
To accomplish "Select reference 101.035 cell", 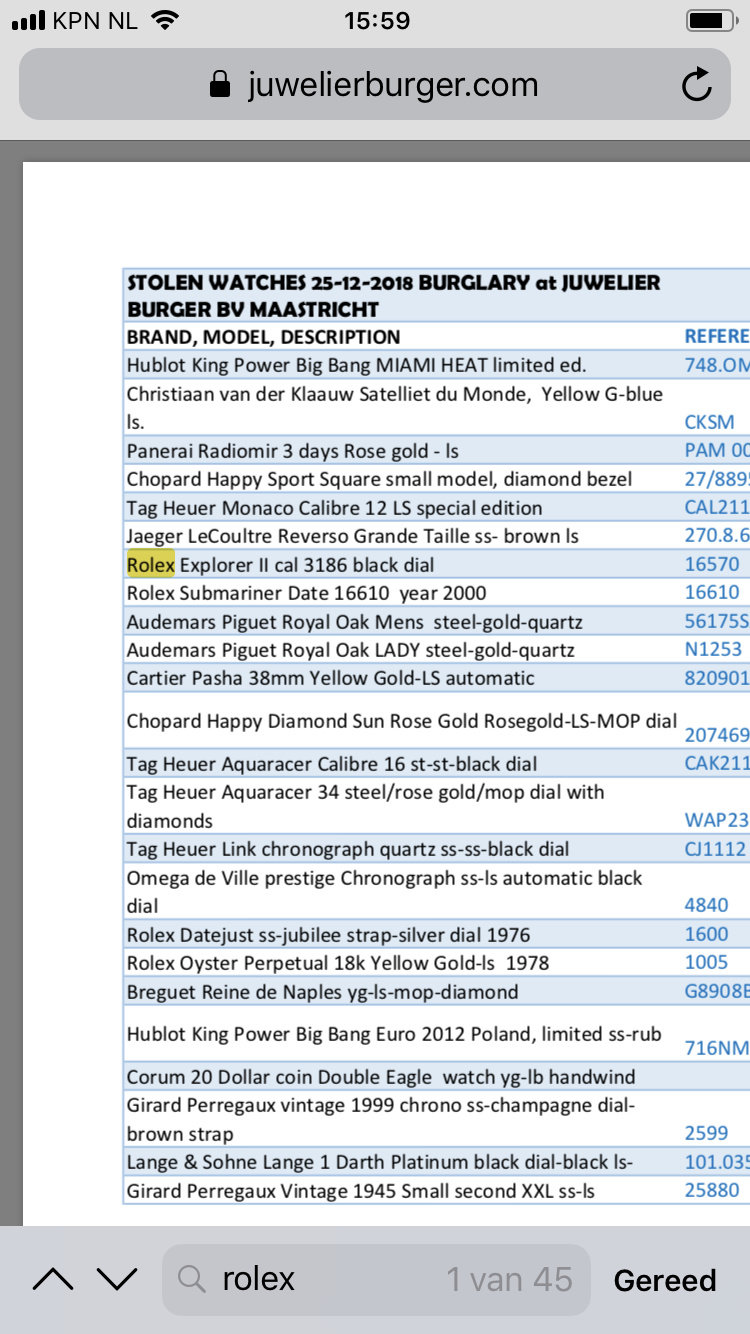I will pyautogui.click(x=716, y=1163).
